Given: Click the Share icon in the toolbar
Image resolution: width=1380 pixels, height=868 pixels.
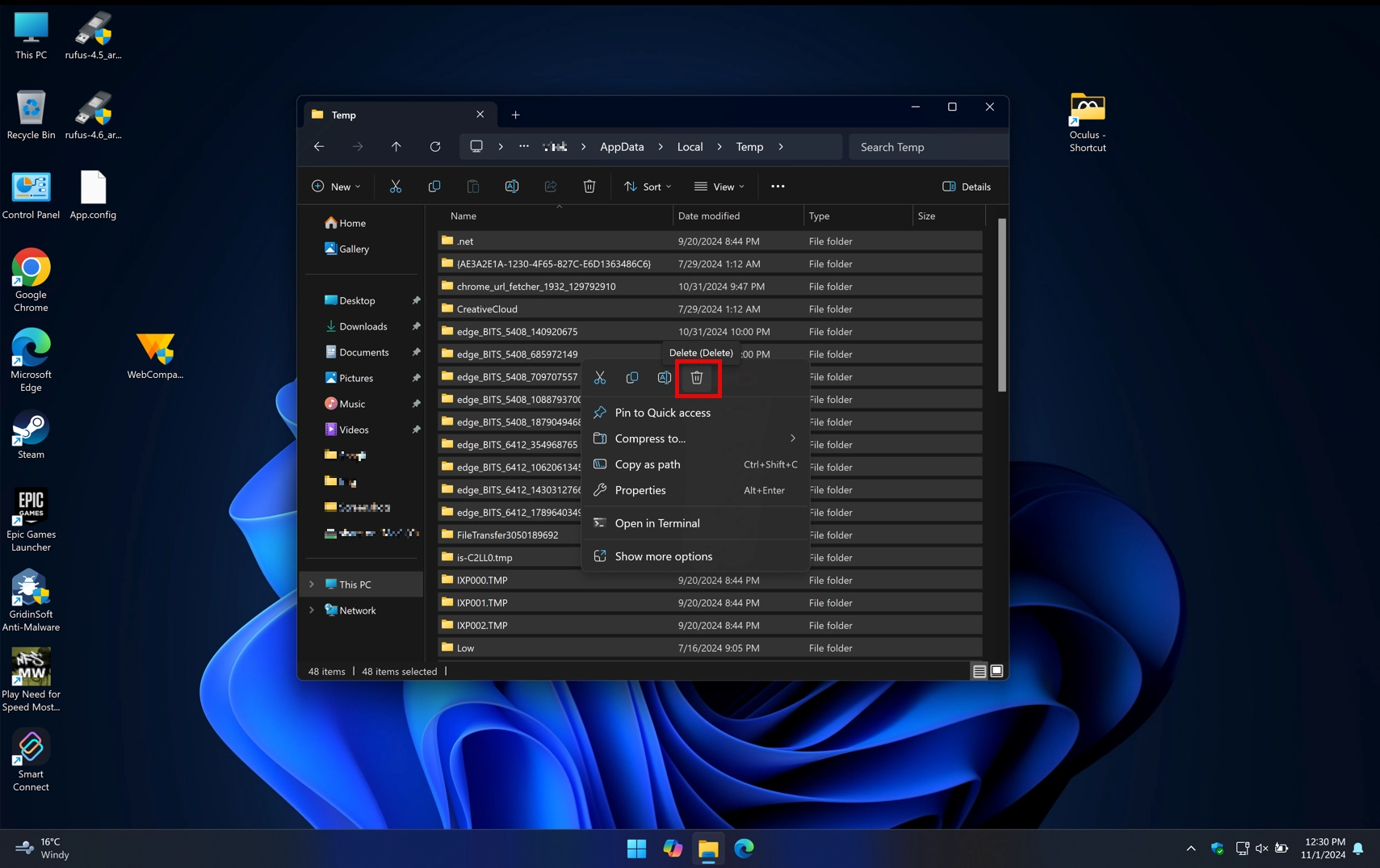Looking at the screenshot, I should pyautogui.click(x=551, y=186).
